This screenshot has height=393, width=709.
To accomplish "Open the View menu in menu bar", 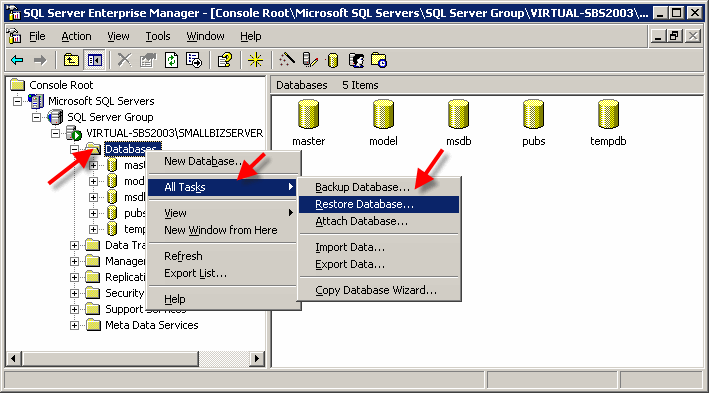I will tap(118, 36).
